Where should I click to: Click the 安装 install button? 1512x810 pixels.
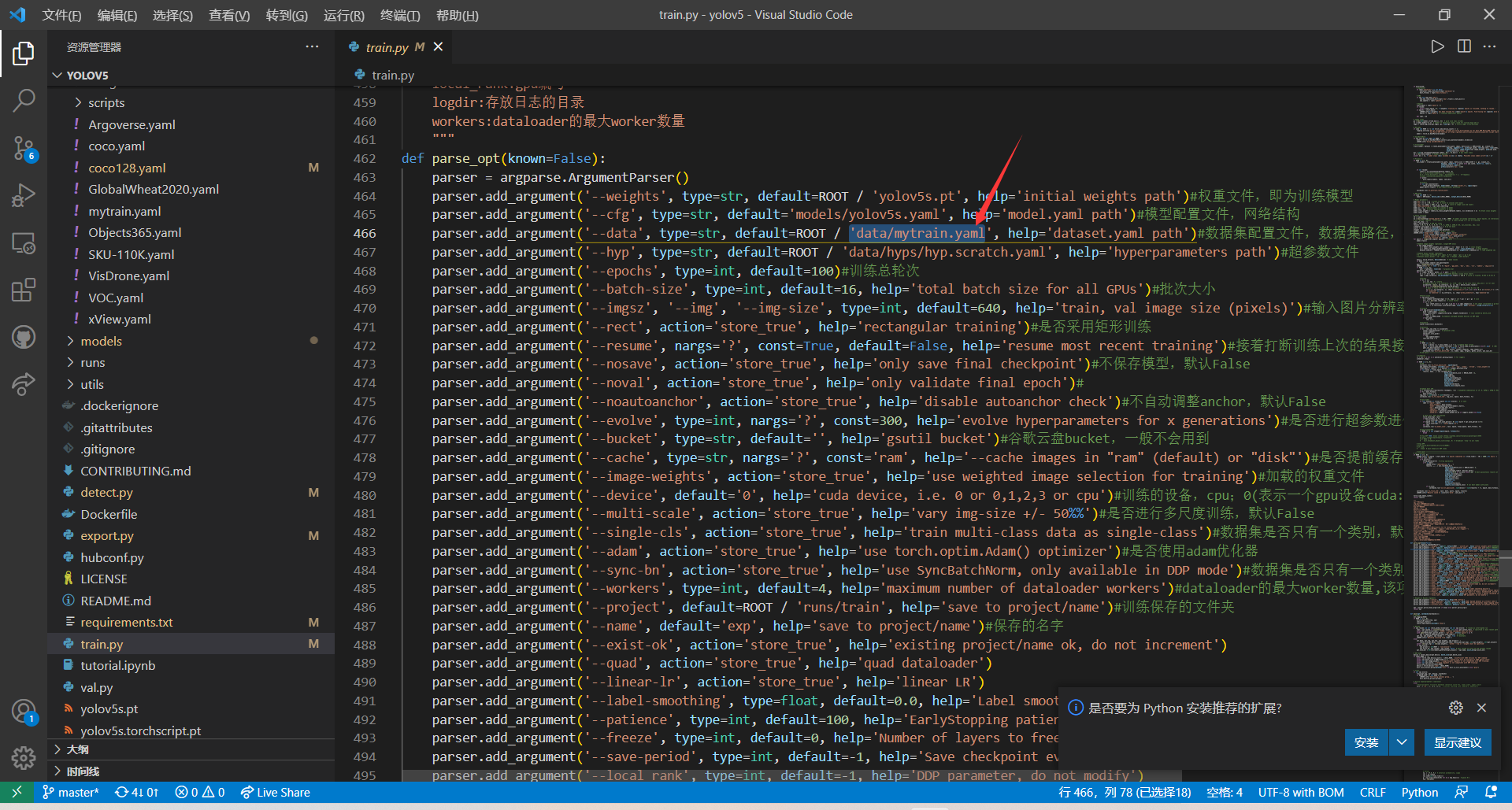coord(1366,742)
